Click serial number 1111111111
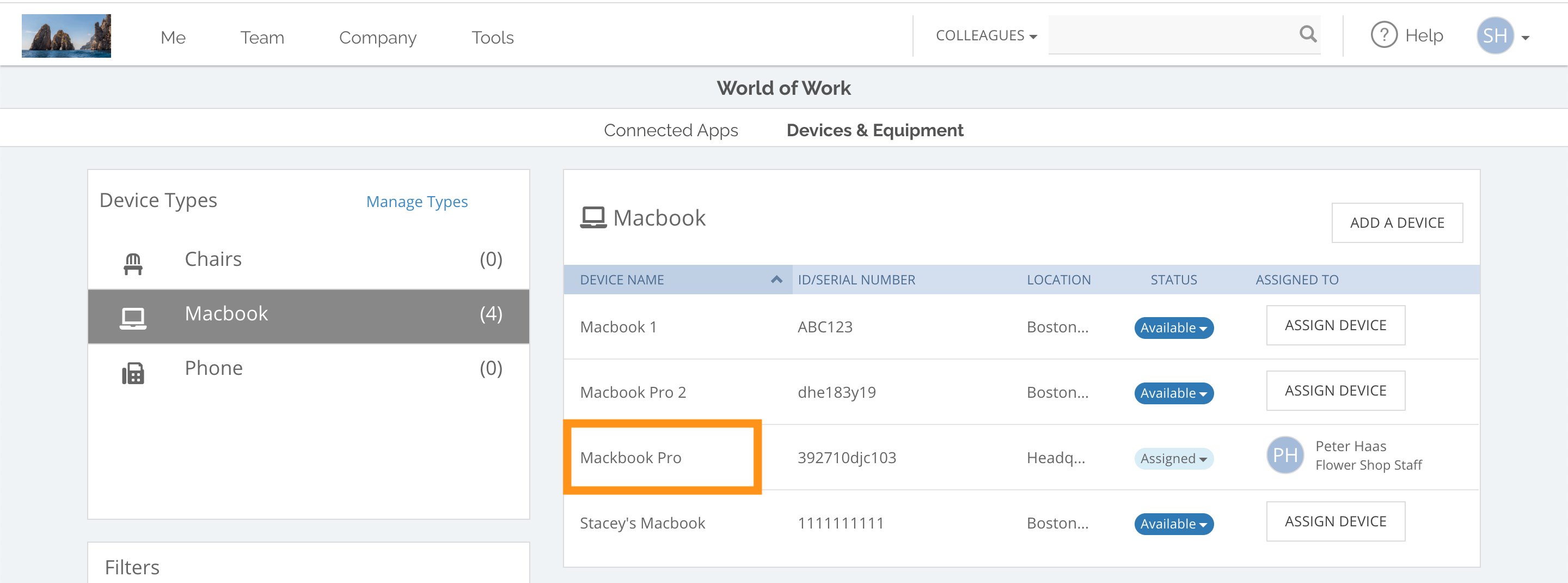Screen dimensions: 1568x583 point(840,523)
